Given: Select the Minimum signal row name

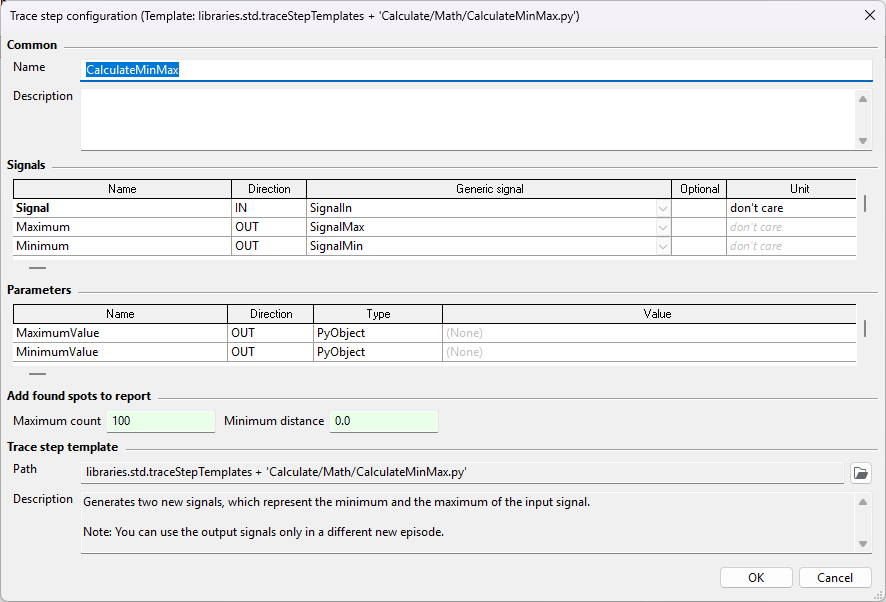Looking at the screenshot, I should [x=122, y=246].
